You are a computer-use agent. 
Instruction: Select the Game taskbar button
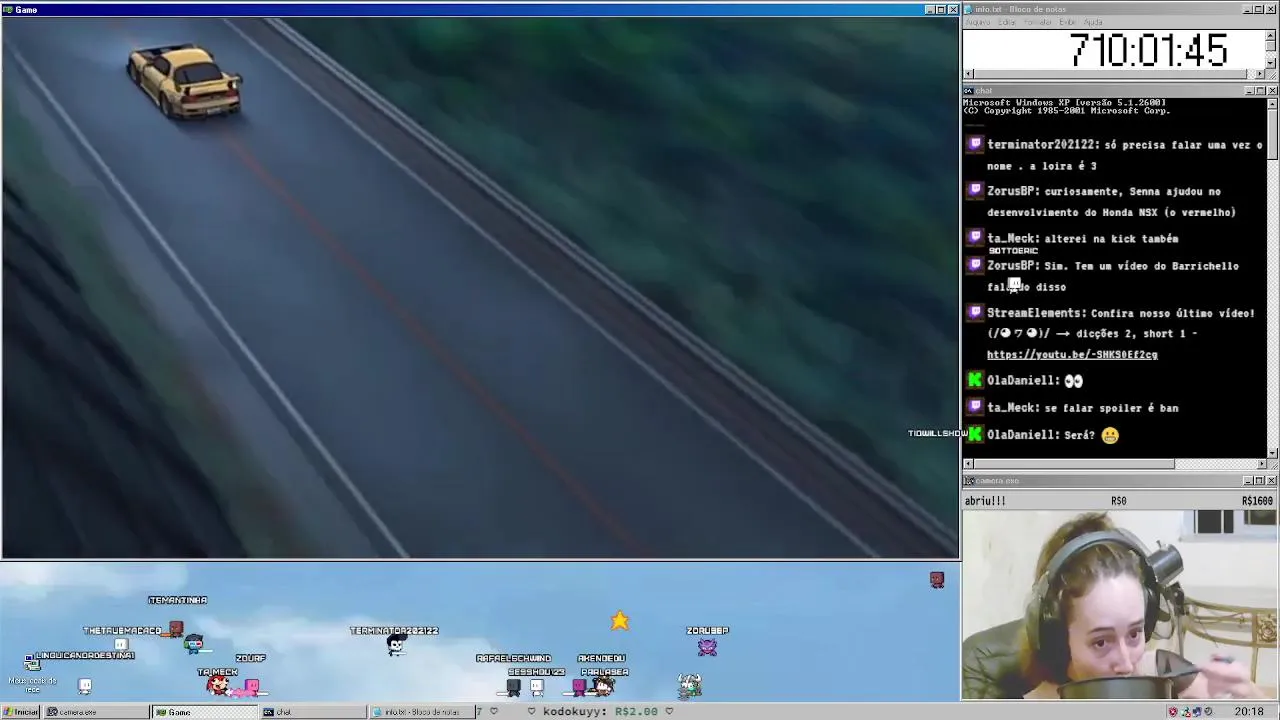(204, 712)
